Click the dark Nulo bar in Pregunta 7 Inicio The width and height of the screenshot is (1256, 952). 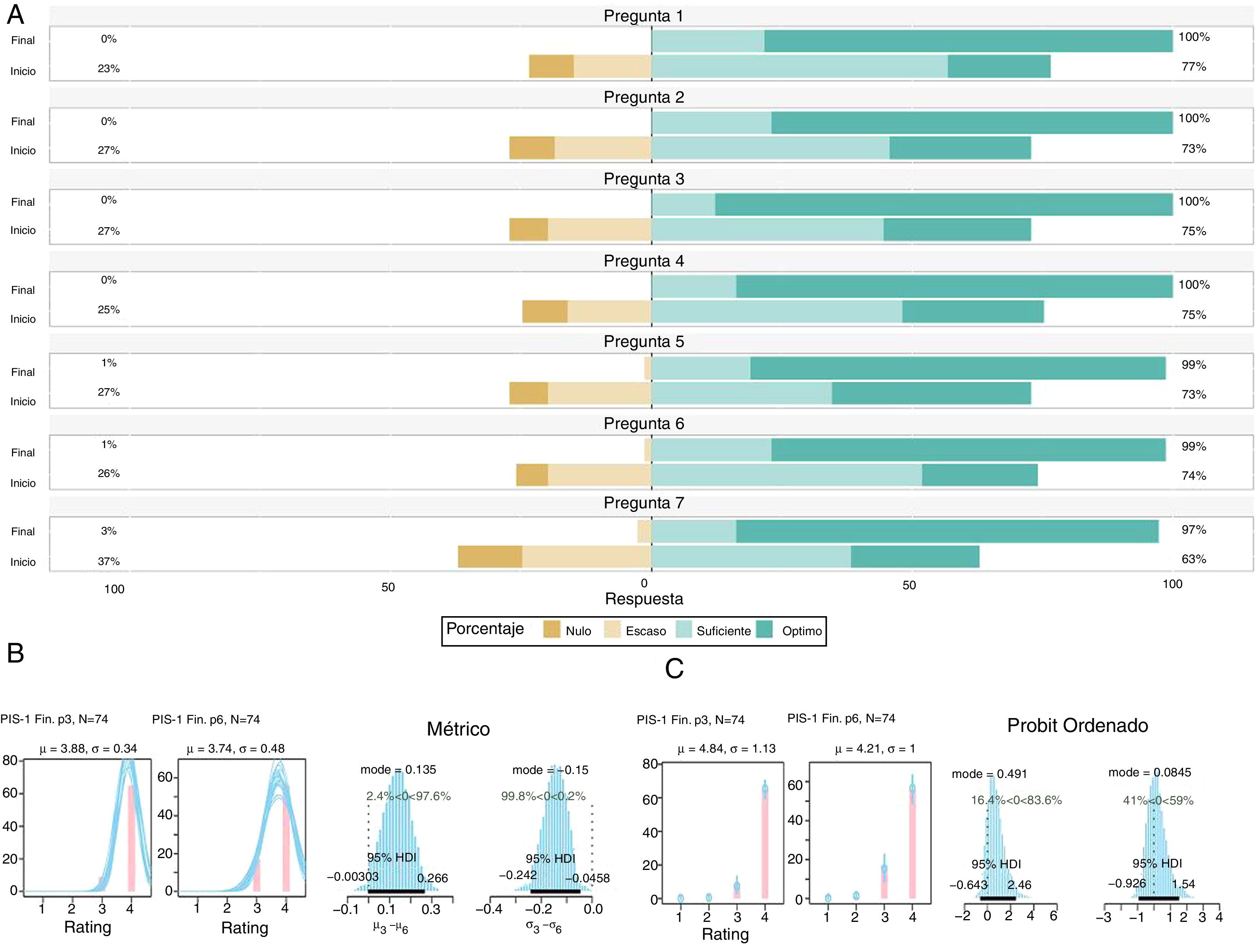tap(490, 557)
